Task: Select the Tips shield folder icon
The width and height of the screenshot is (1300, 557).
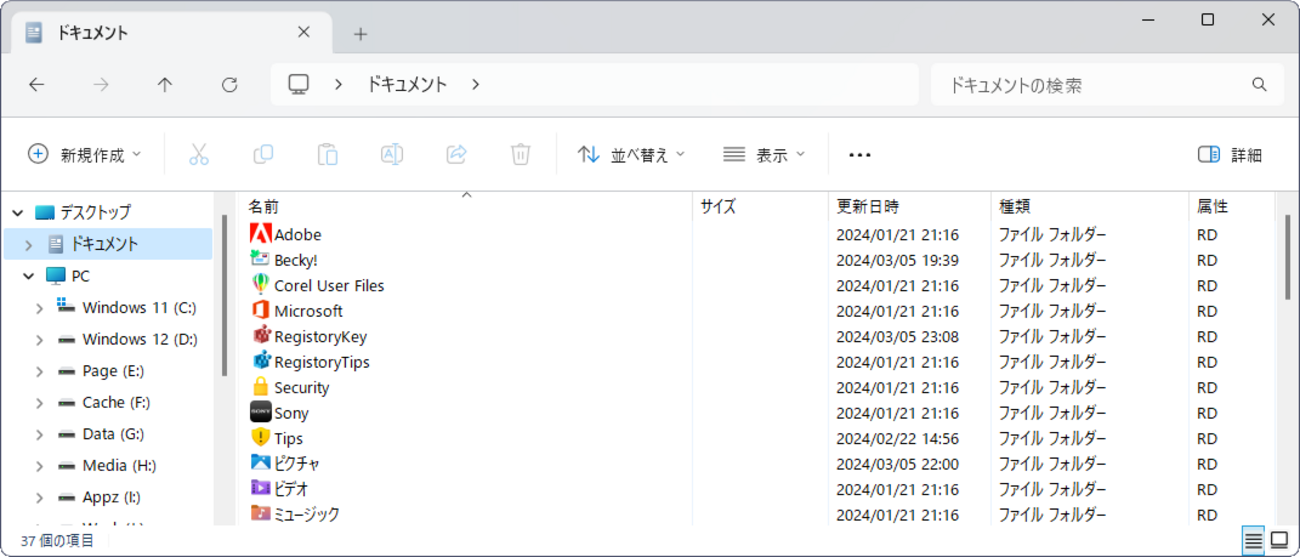Action: (260, 438)
